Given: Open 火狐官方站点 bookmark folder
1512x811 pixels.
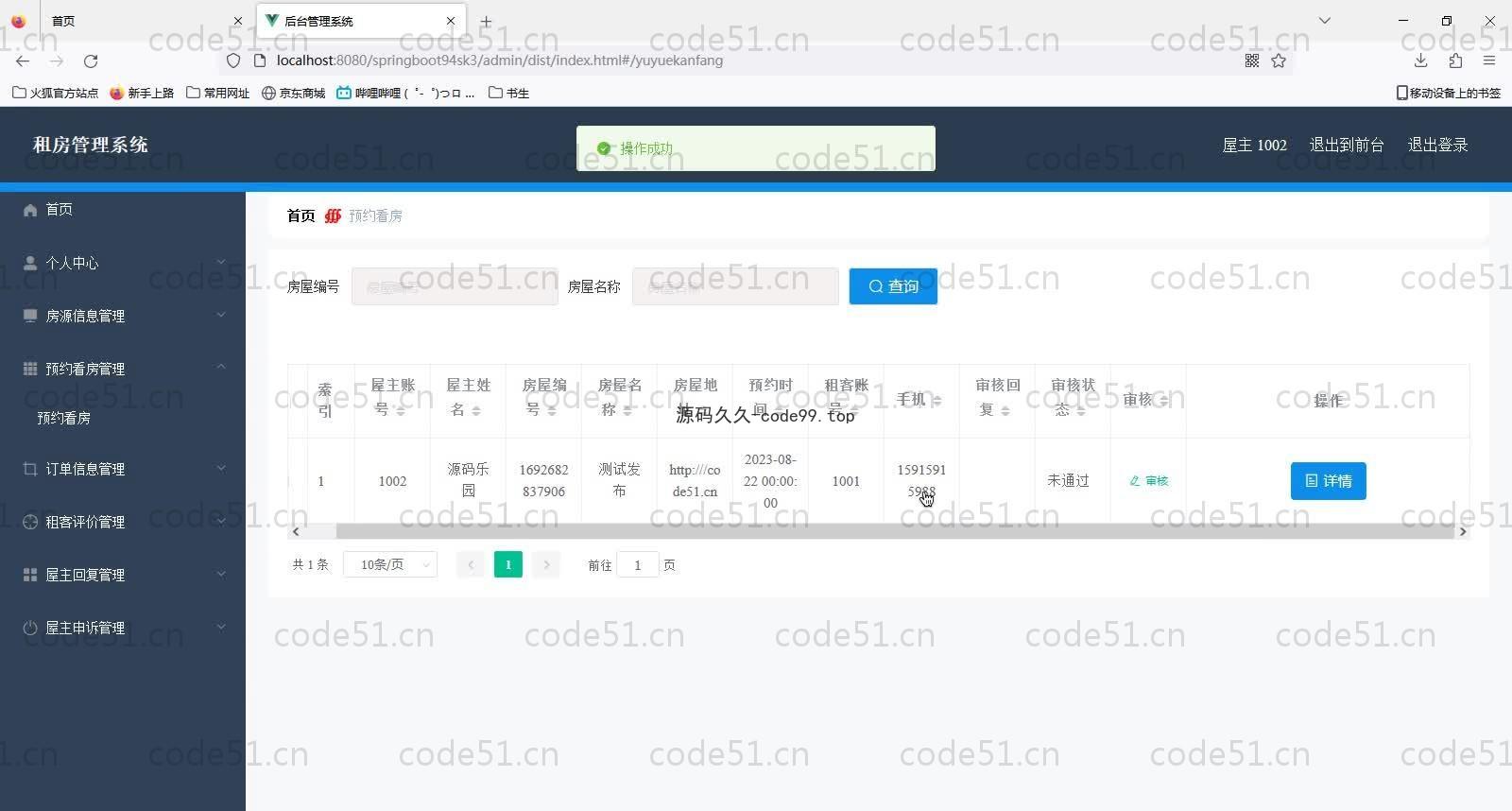Looking at the screenshot, I should tap(55, 93).
